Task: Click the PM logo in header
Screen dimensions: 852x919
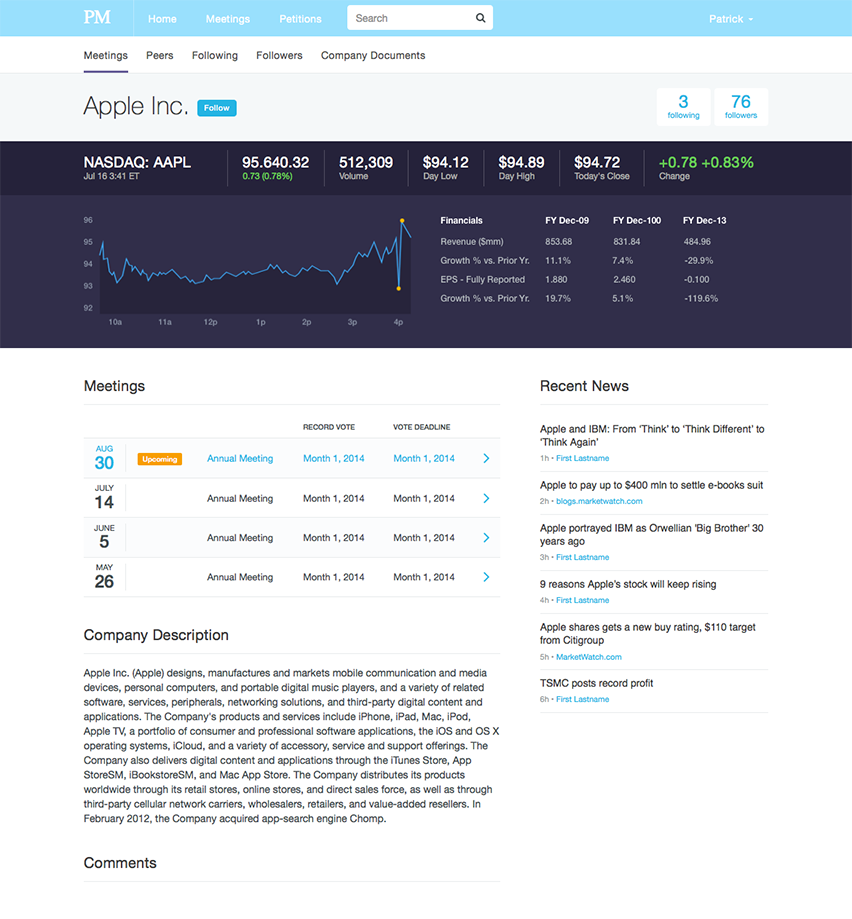Action: coord(97,18)
